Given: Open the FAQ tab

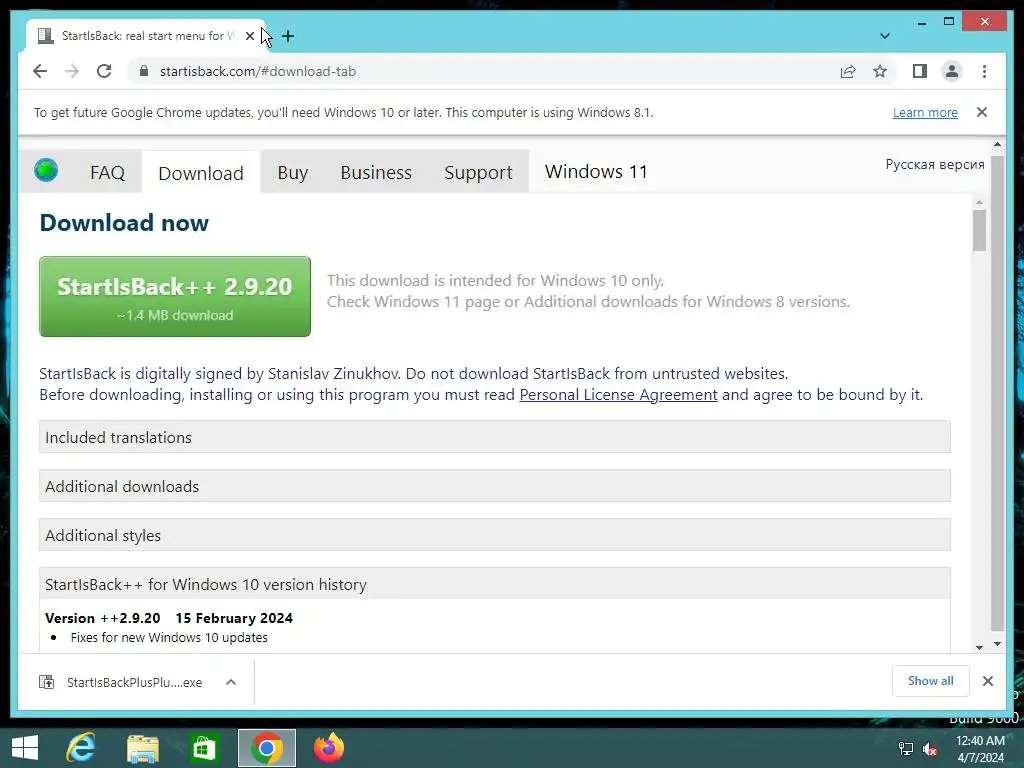Looking at the screenshot, I should [107, 172].
